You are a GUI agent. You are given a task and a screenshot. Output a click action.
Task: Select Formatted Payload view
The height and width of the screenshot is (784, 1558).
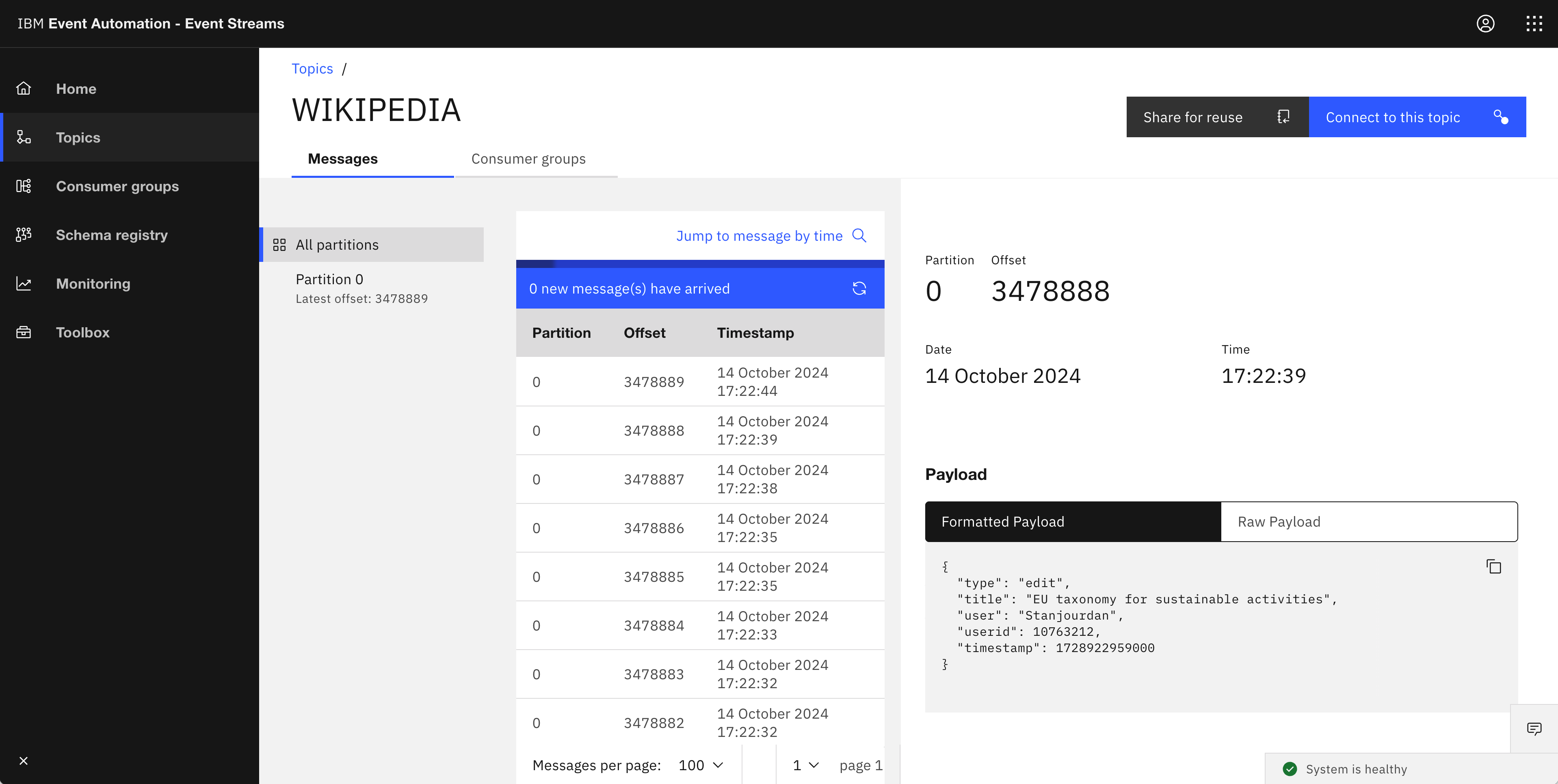click(1072, 522)
